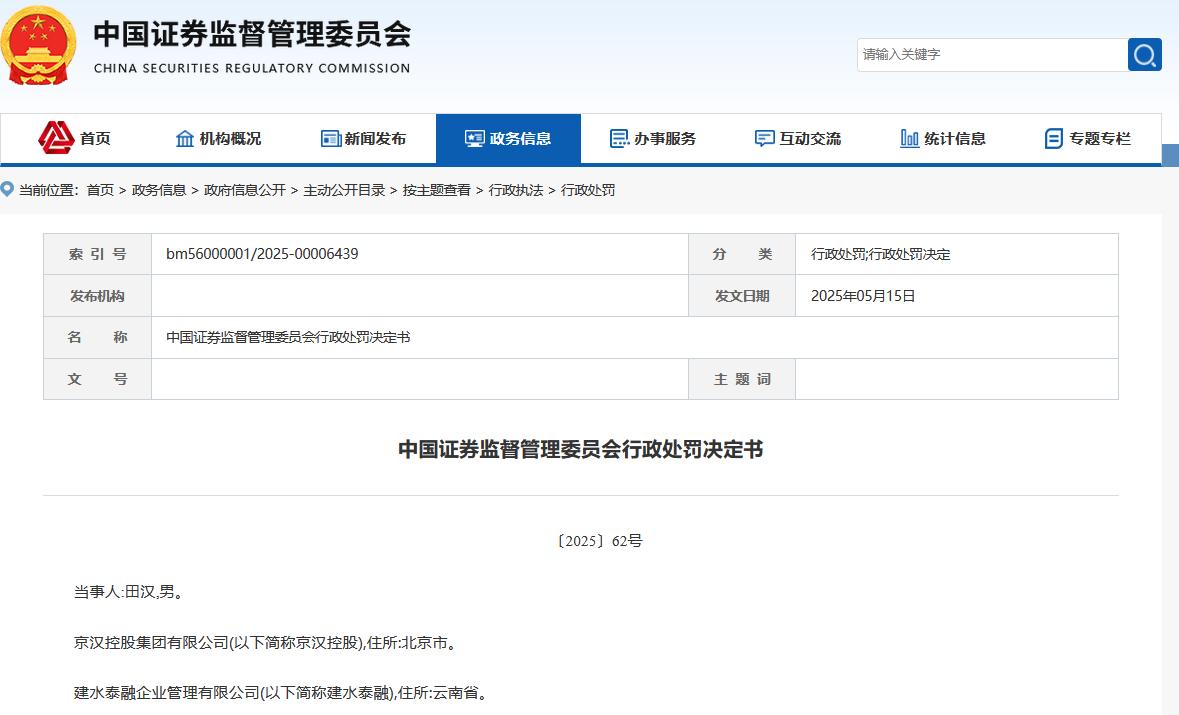
Task: Focus the 请输入关键字 search field
Action: coord(993,55)
